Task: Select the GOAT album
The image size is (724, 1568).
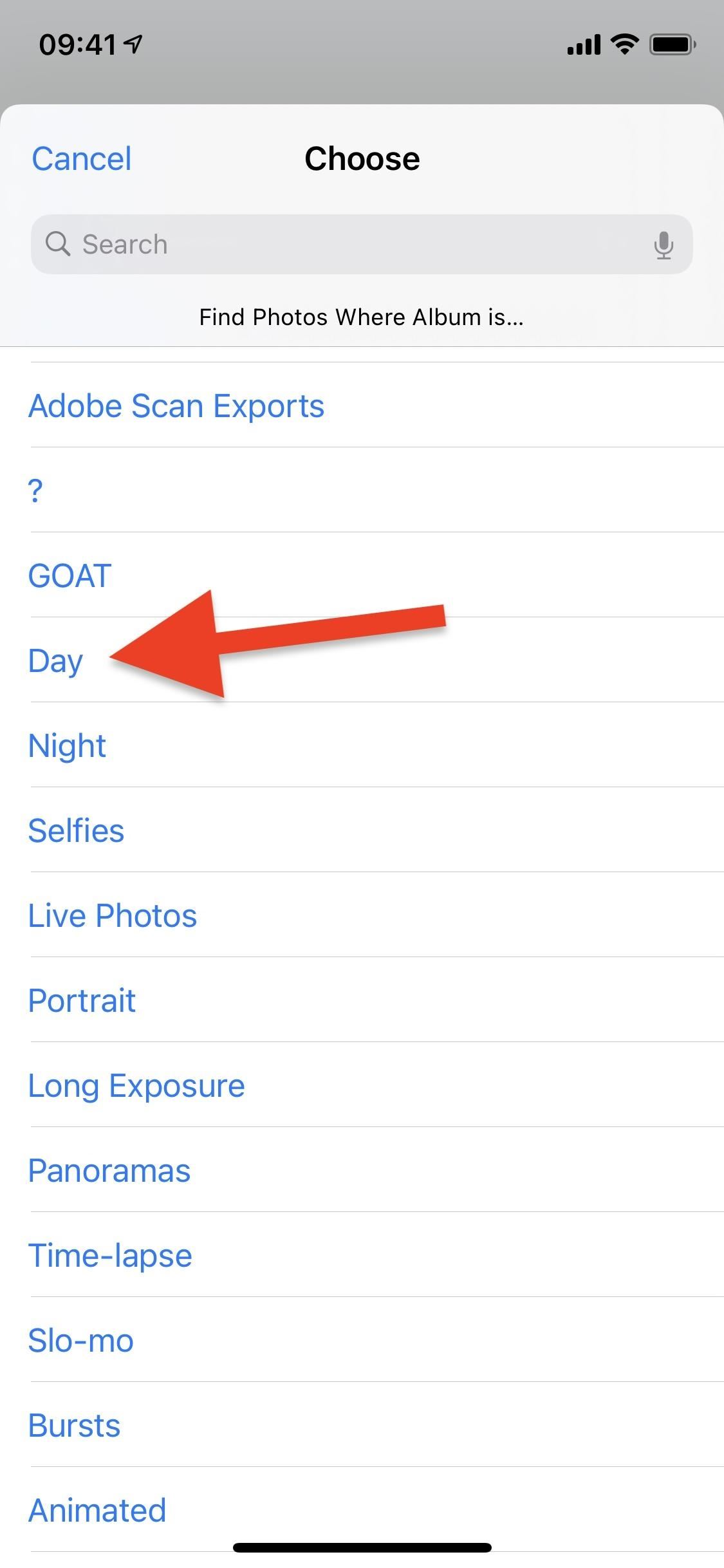Action: click(x=362, y=575)
